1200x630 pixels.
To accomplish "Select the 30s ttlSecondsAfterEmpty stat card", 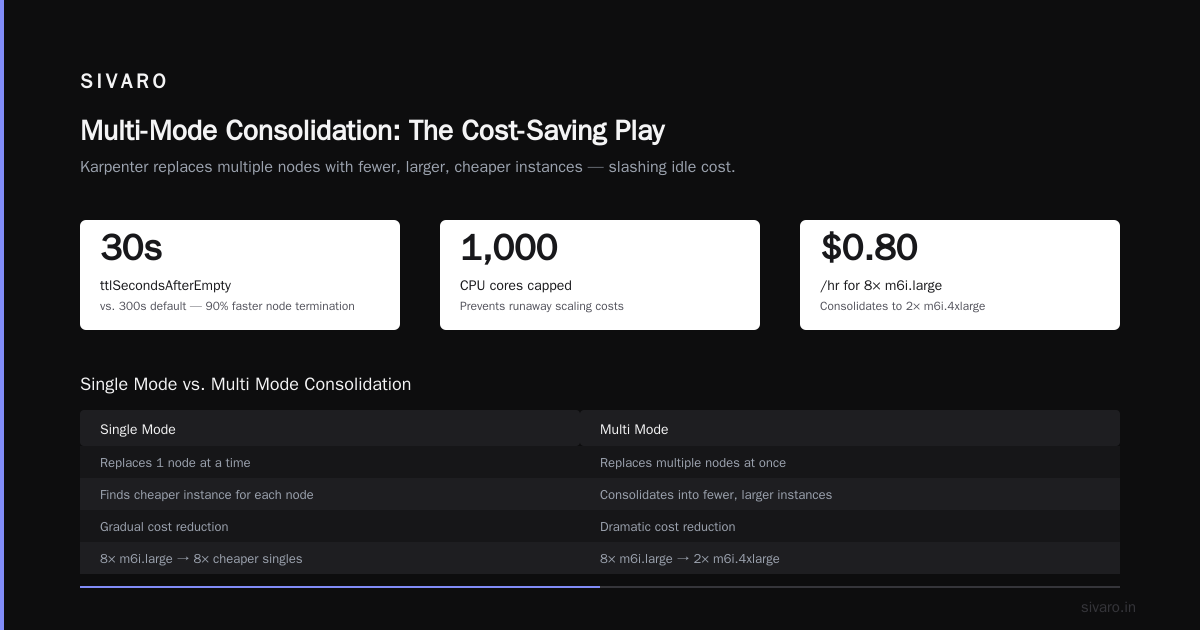I will [240, 275].
